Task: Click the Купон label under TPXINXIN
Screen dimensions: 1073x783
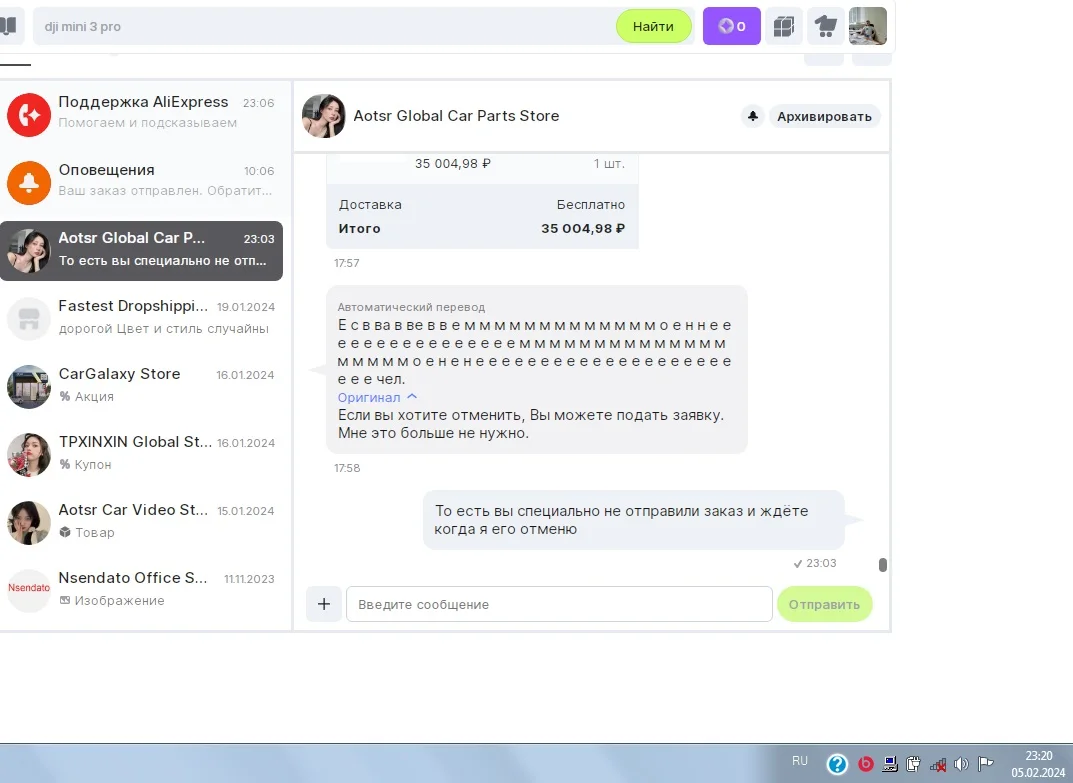Action: point(86,465)
